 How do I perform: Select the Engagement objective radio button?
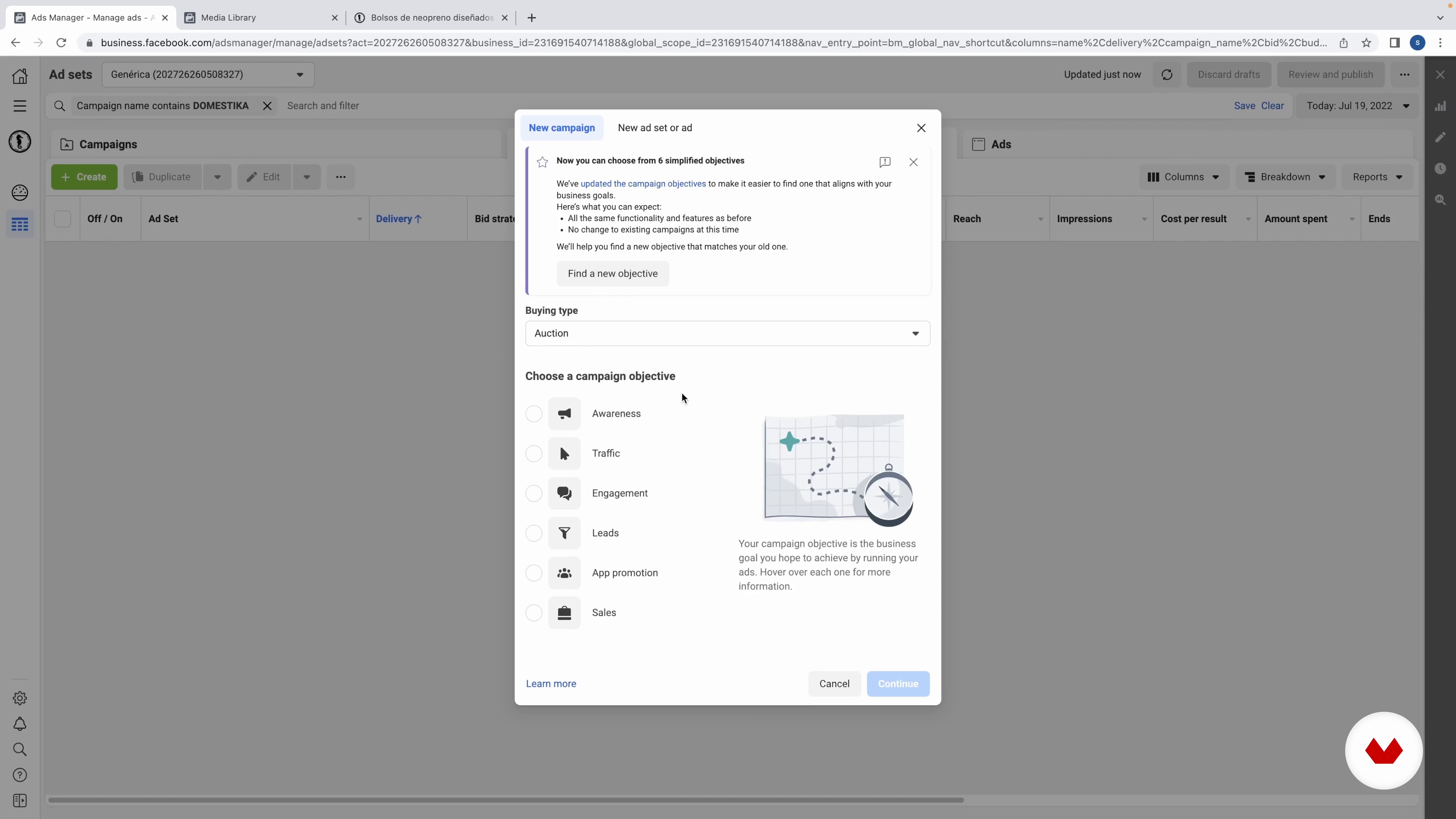pyautogui.click(x=533, y=493)
